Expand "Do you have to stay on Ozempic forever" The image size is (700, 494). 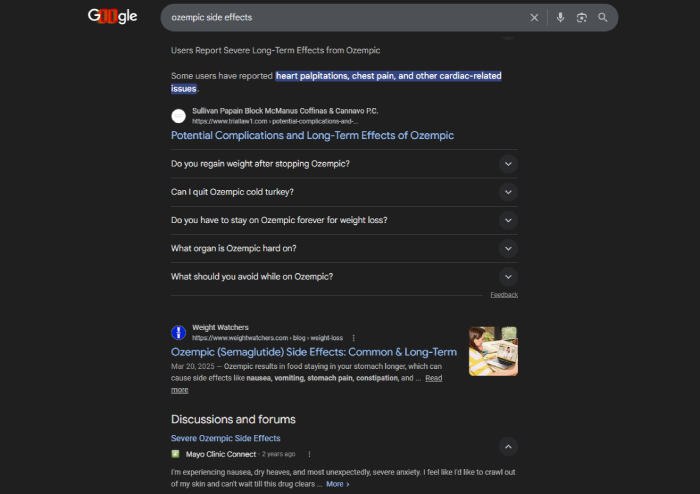click(x=508, y=220)
